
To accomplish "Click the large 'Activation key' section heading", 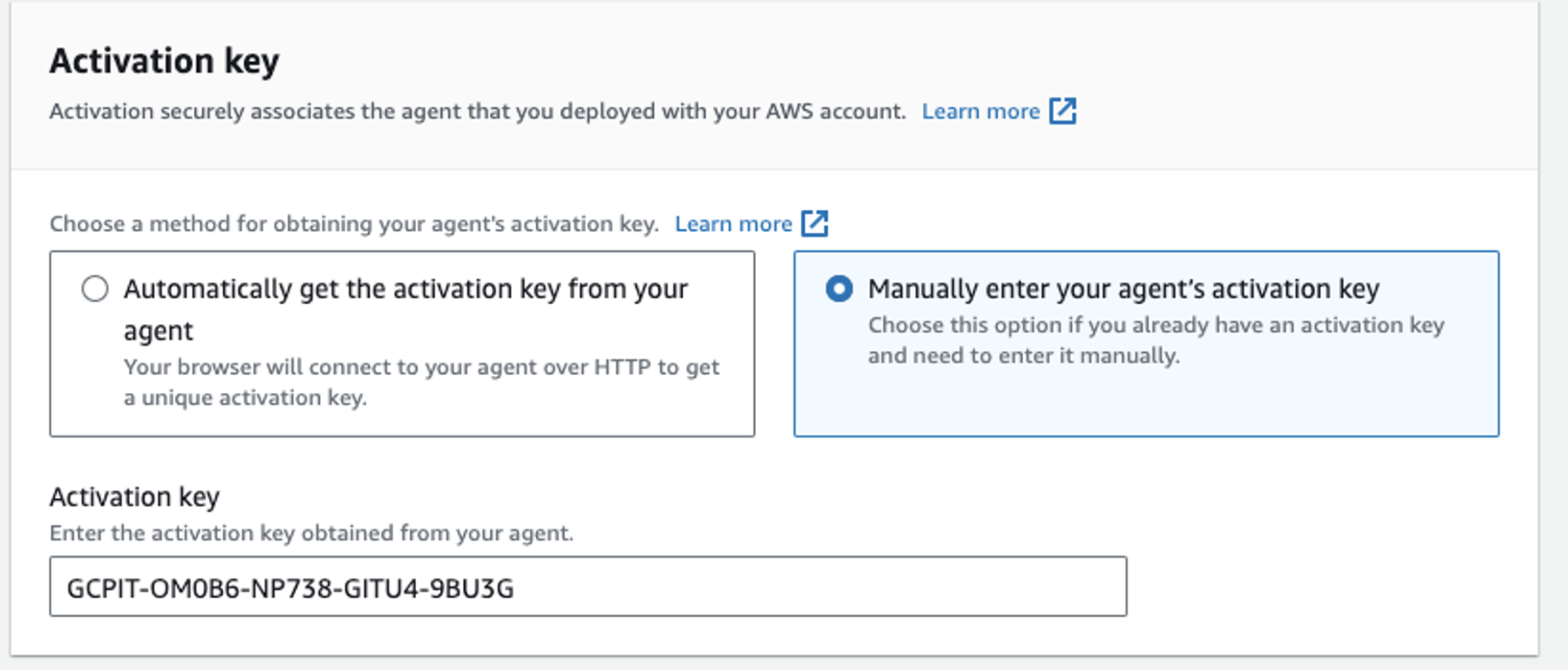I will [x=165, y=61].
